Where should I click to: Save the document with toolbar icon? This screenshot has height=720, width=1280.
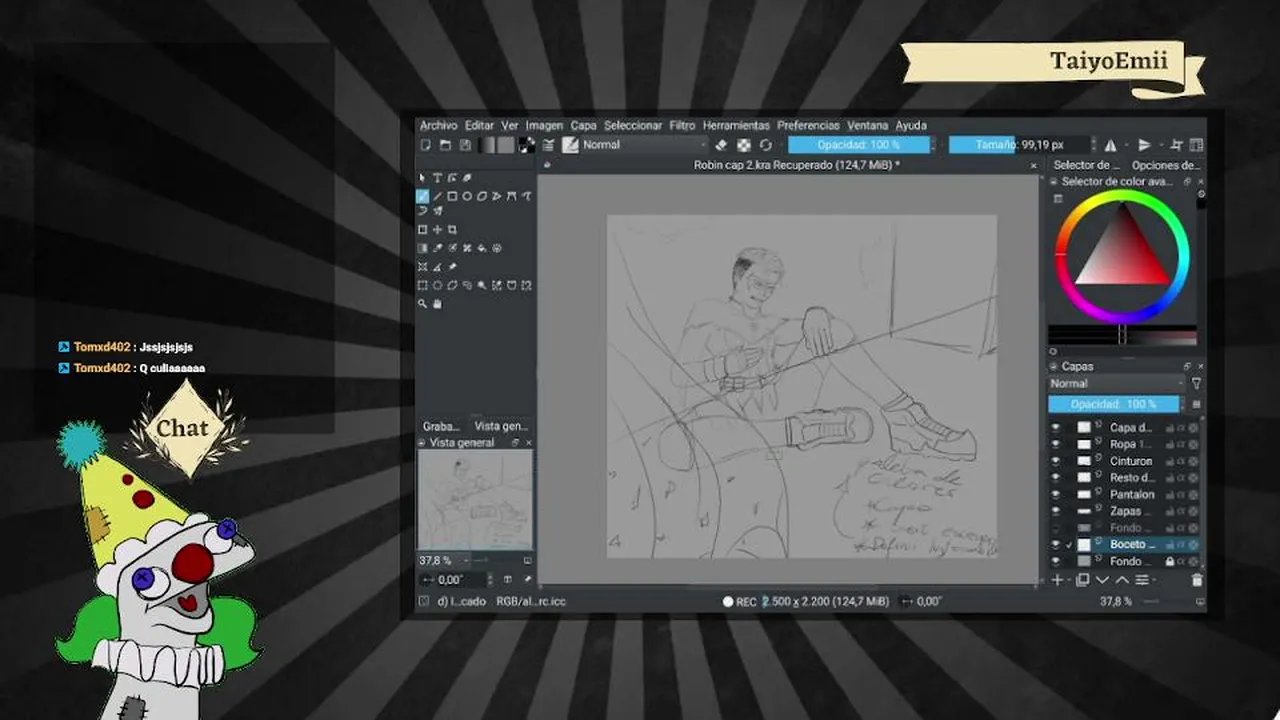[x=465, y=145]
